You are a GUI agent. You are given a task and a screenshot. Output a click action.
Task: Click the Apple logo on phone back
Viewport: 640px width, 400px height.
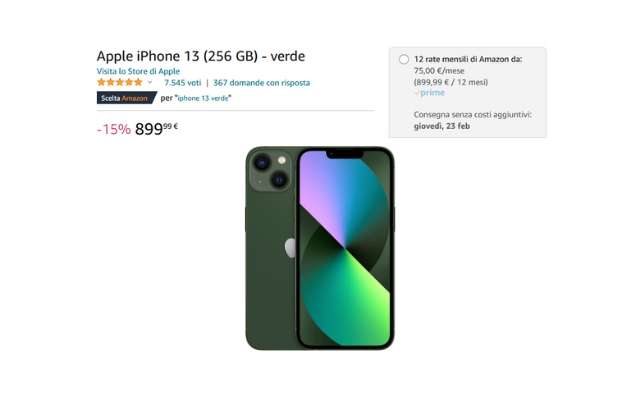[290, 248]
